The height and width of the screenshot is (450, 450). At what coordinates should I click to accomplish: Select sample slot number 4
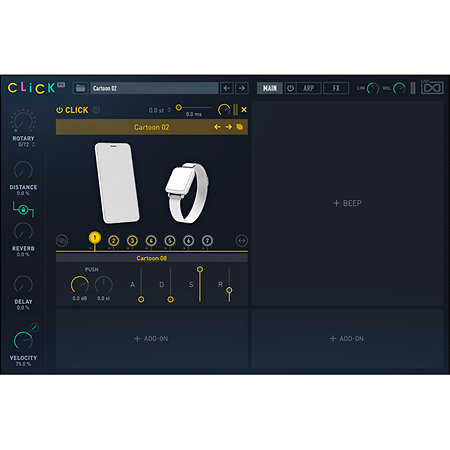151,241
